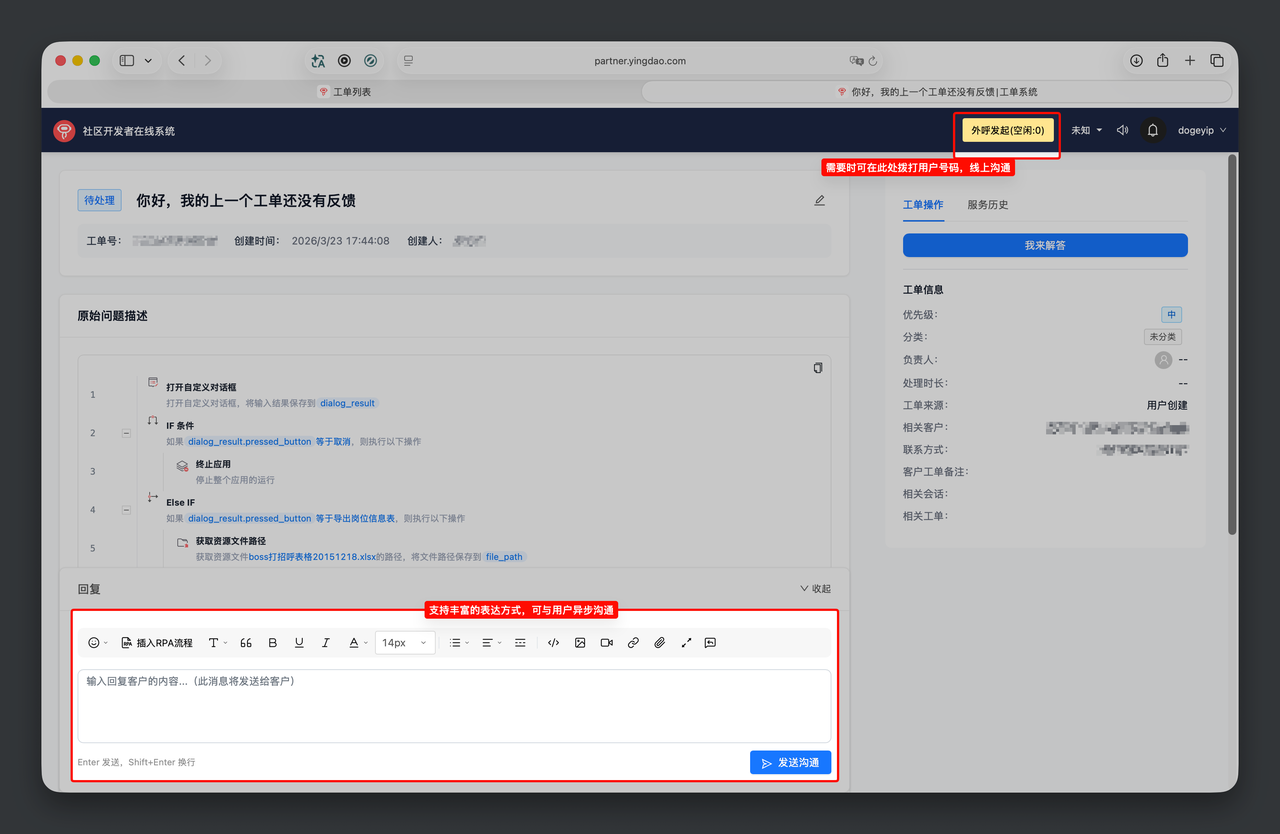This screenshot has width=1280, height=834.
Task: Switch to the 服务历史 tab
Action: point(987,205)
